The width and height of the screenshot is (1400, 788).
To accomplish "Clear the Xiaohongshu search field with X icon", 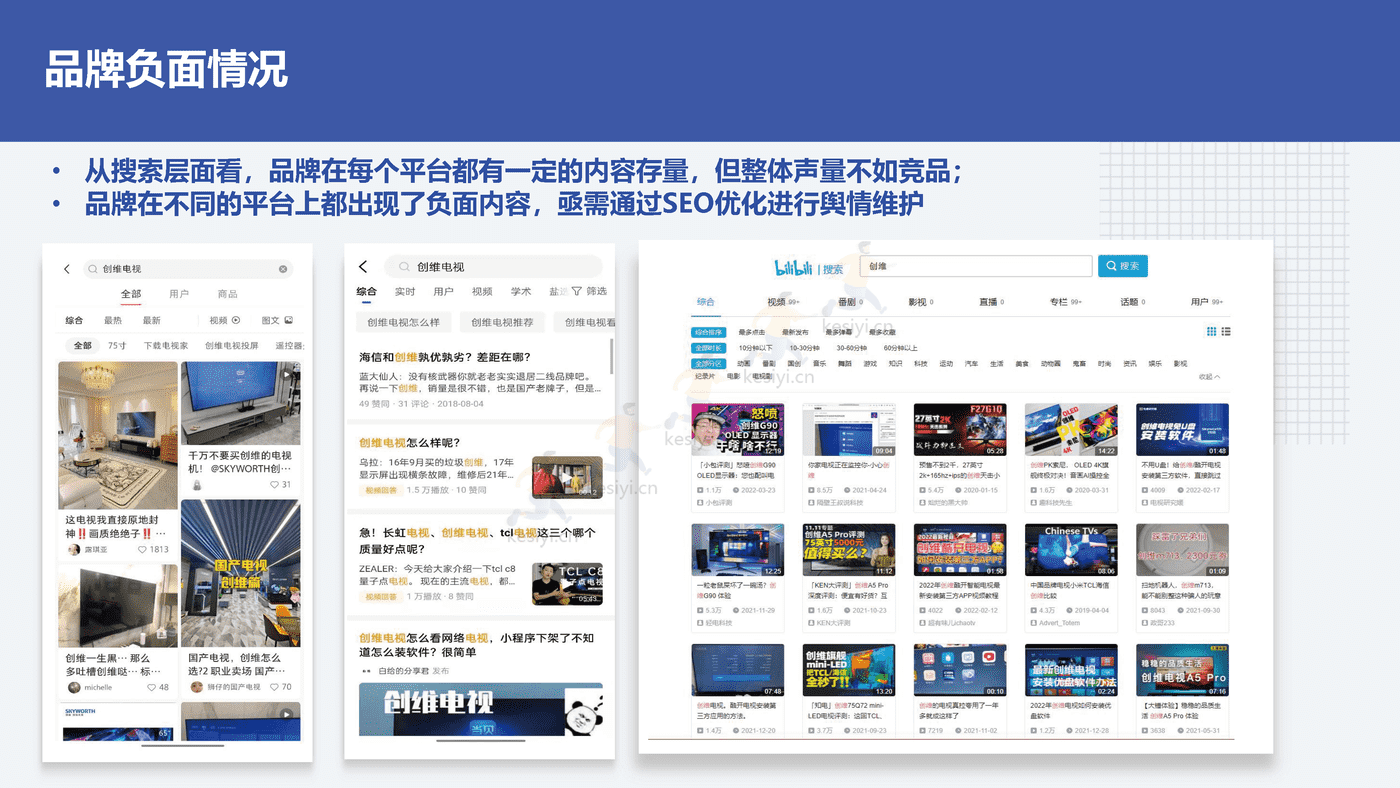I will tap(283, 269).
